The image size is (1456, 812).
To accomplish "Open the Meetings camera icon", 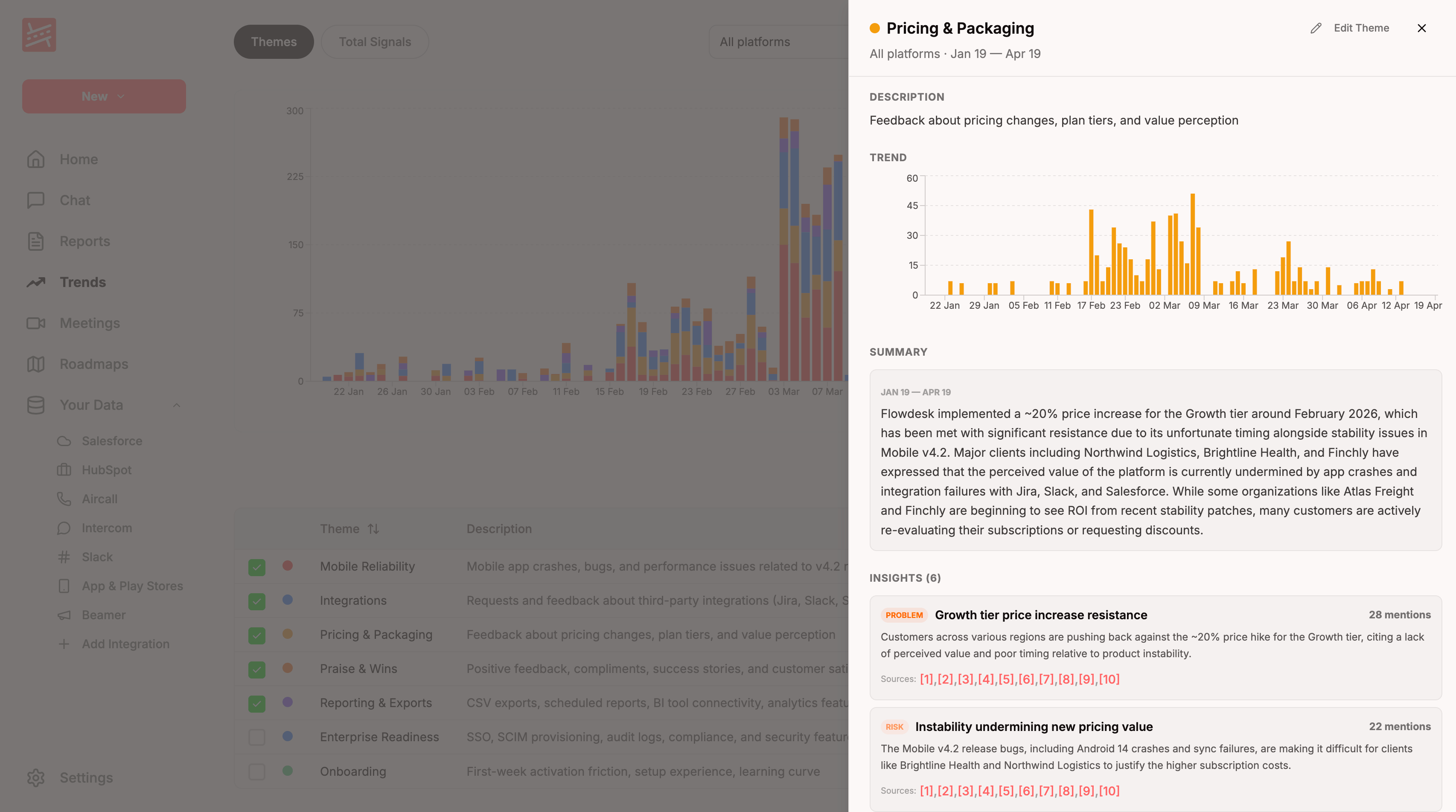I will click(x=35, y=323).
